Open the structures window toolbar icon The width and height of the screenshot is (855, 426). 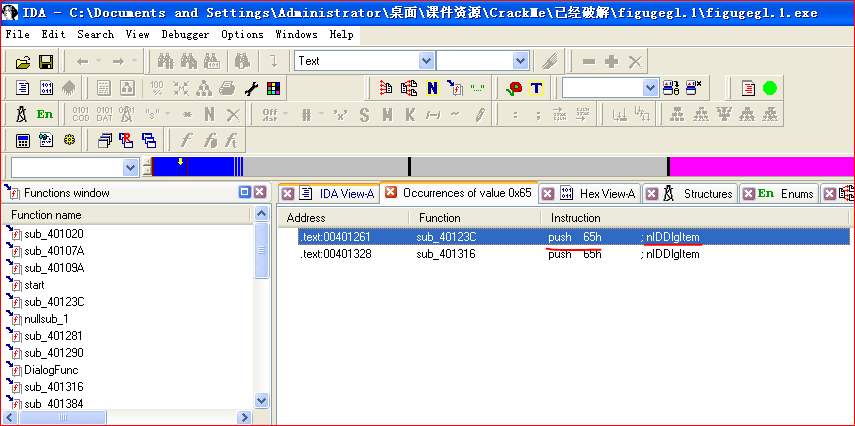21,115
